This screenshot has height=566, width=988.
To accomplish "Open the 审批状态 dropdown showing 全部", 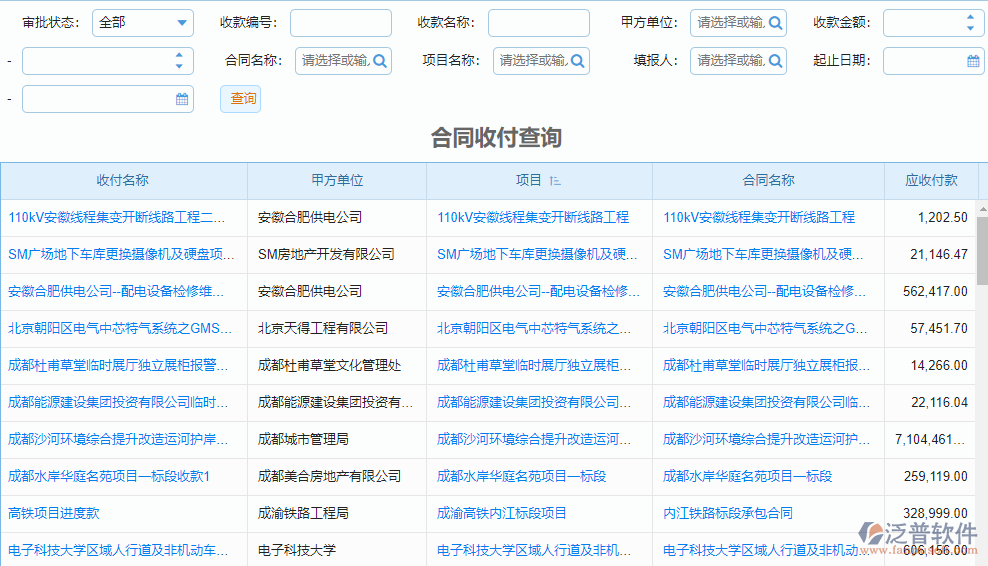I will coord(142,23).
